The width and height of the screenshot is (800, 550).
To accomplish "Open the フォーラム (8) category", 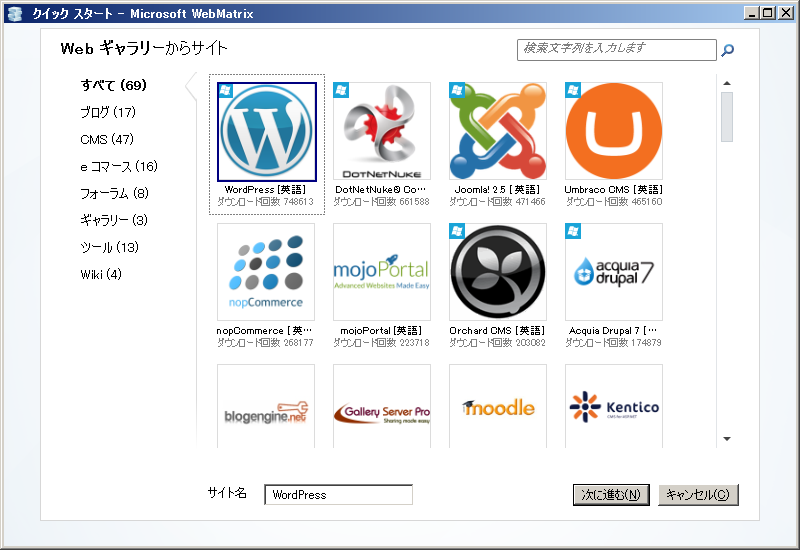I will tap(114, 193).
